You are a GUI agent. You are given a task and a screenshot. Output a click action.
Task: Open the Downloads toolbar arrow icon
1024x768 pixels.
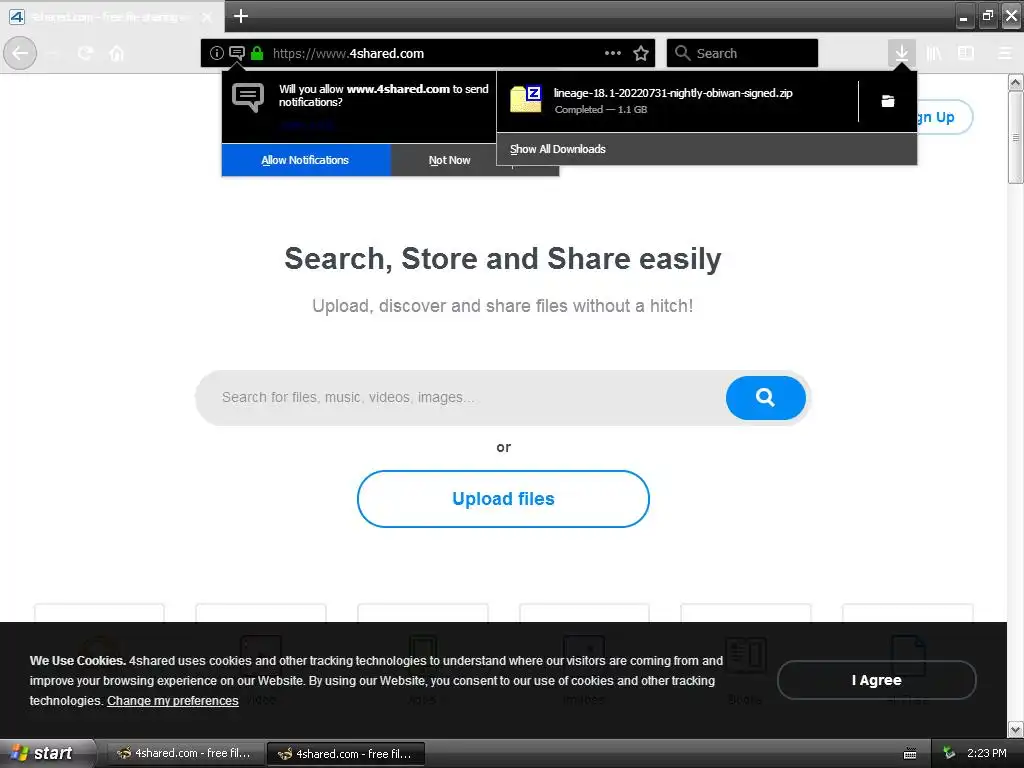(901, 53)
